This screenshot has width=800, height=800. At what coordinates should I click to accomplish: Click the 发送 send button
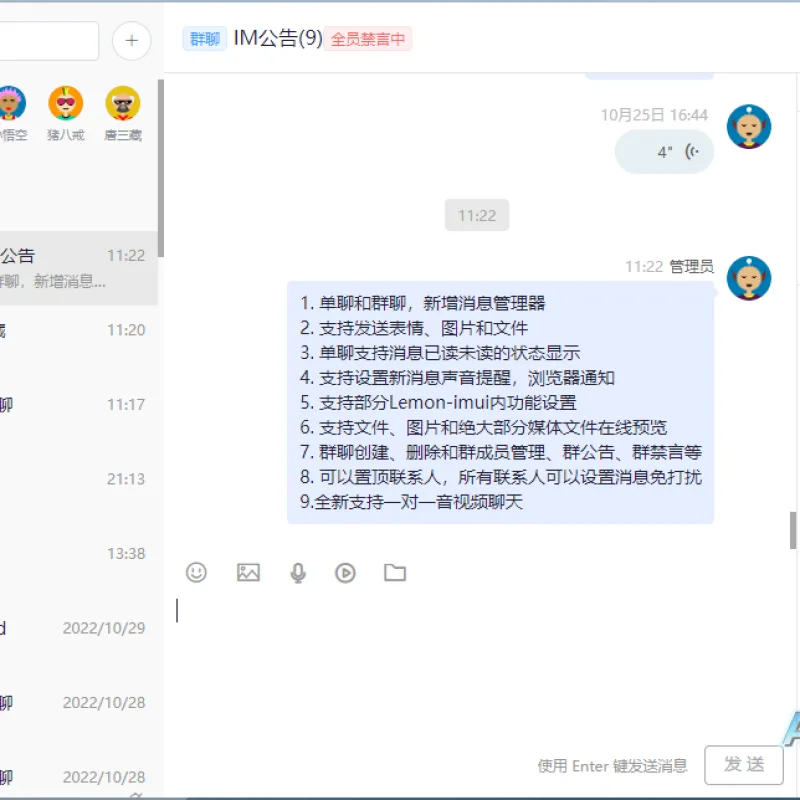click(x=744, y=765)
